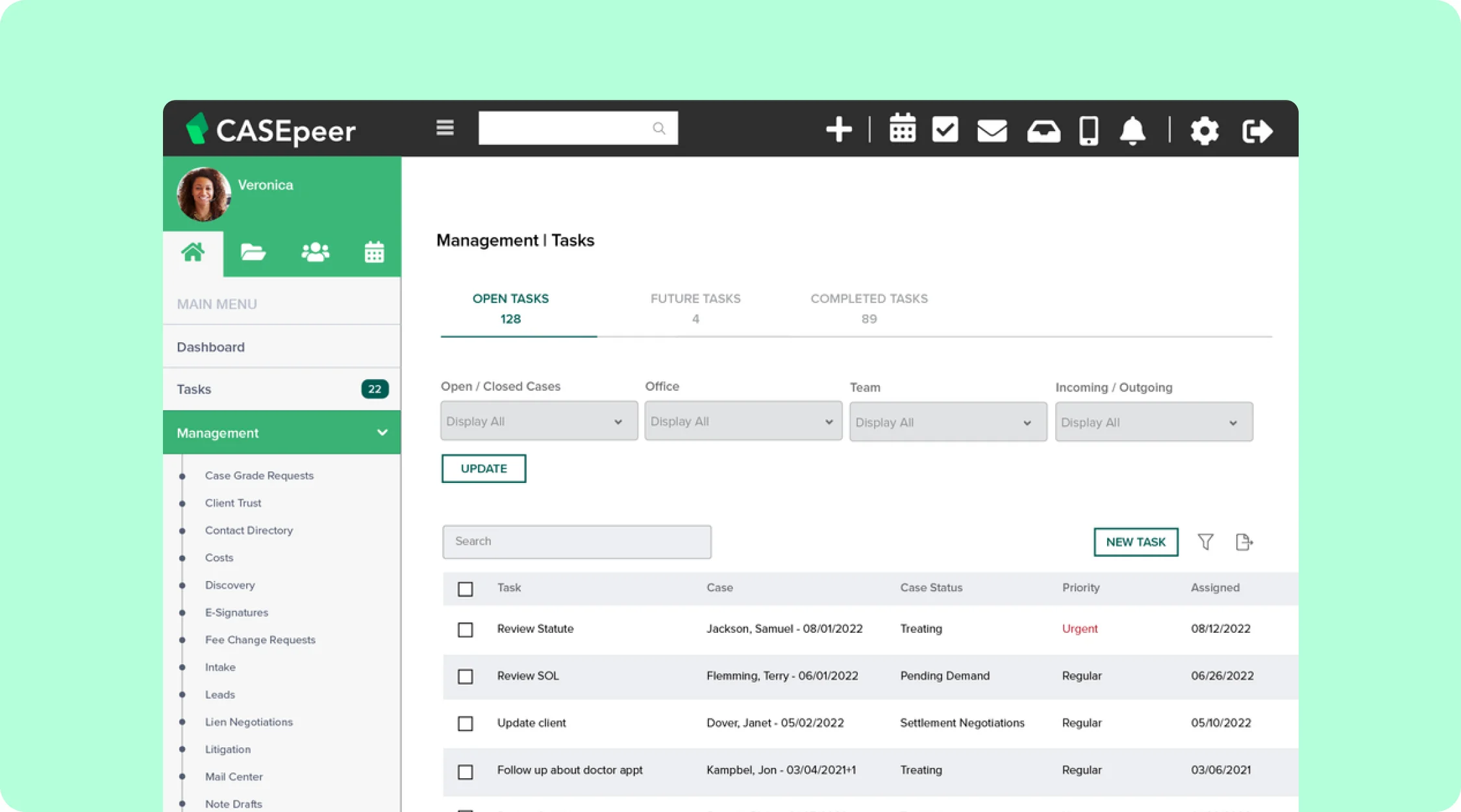This screenshot has height=812, width=1461.
Task: Open the mobile phone icon in header
Action: 1088,131
